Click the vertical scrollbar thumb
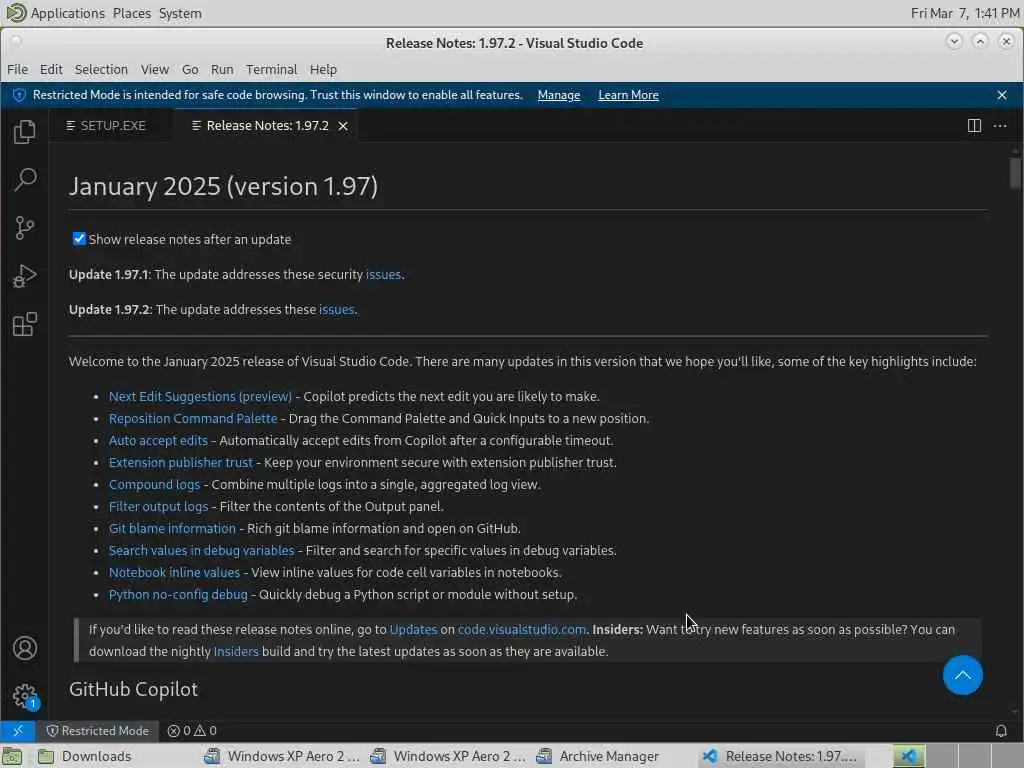 1014,172
